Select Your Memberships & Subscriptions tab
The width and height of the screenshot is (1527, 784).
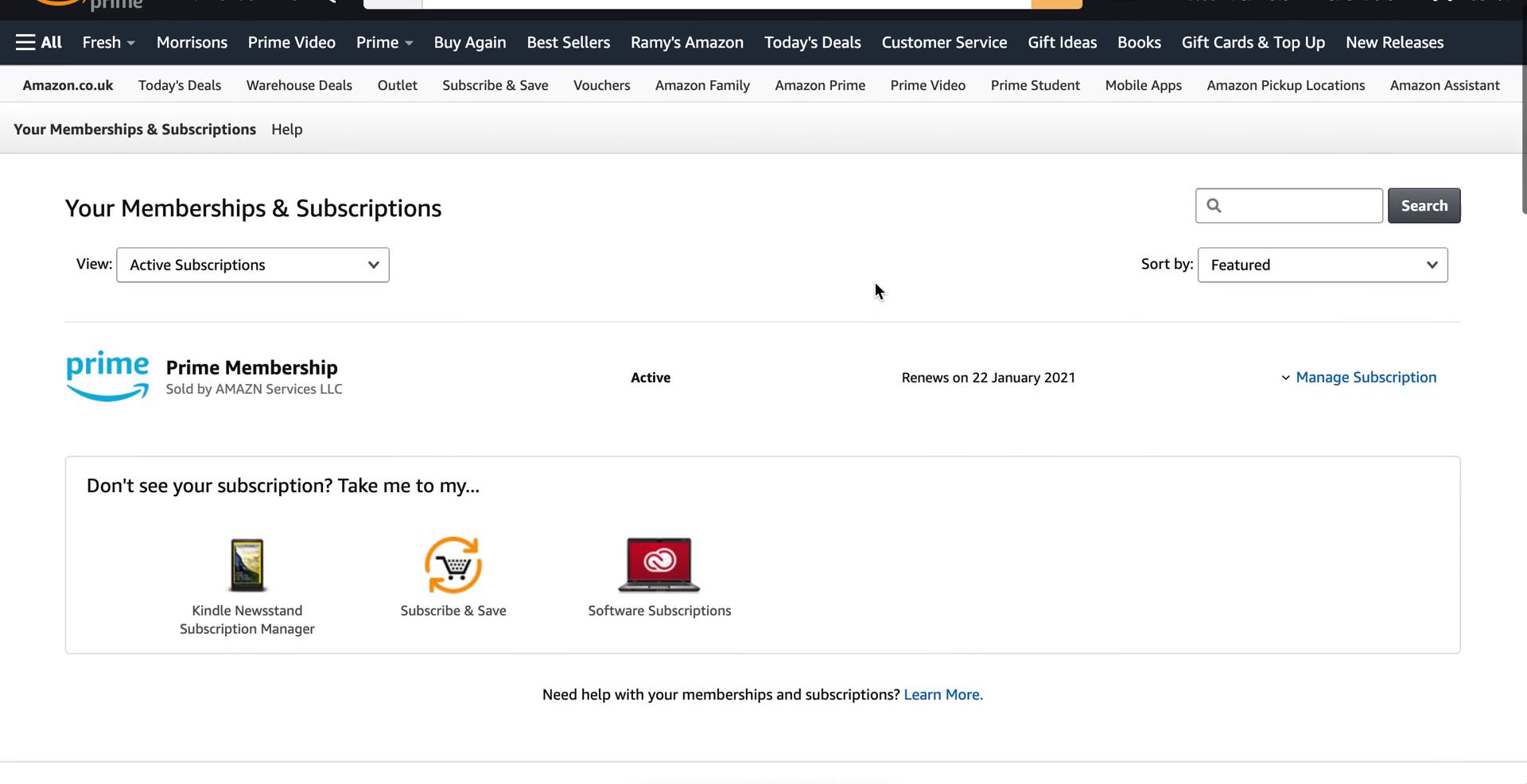click(x=134, y=130)
